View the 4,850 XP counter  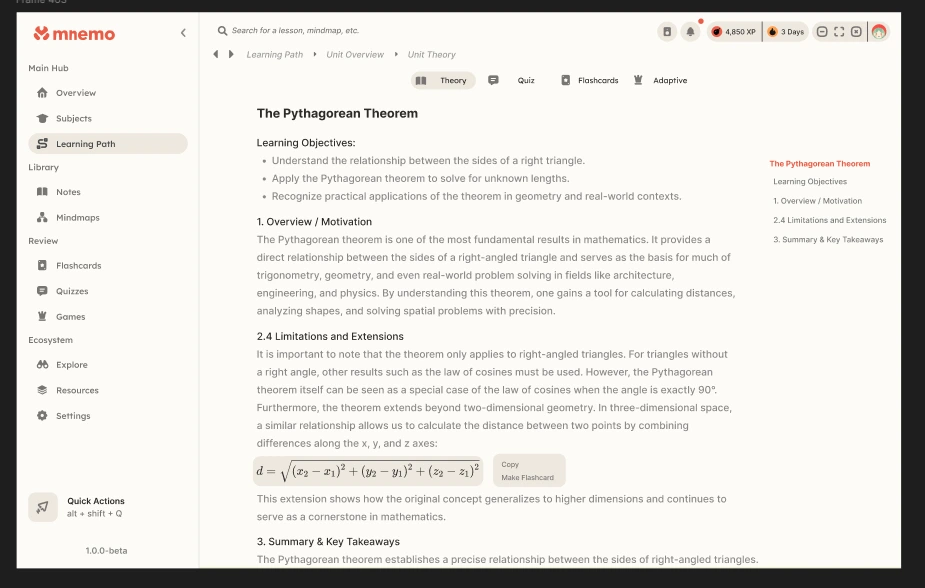(x=734, y=32)
